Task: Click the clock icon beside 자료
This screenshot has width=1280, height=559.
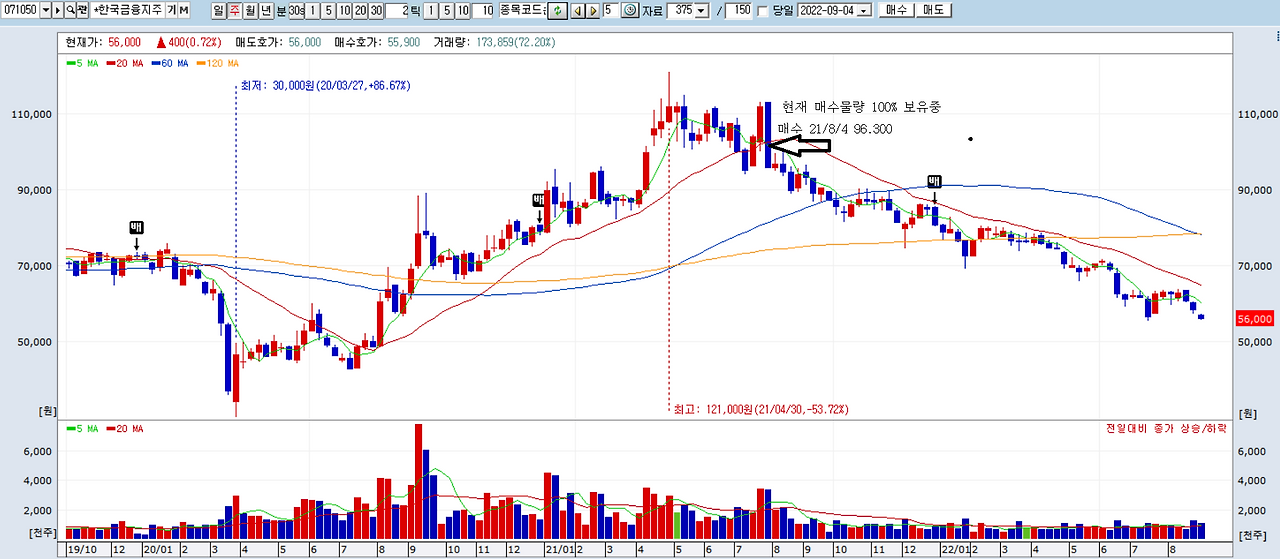Action: (x=630, y=10)
